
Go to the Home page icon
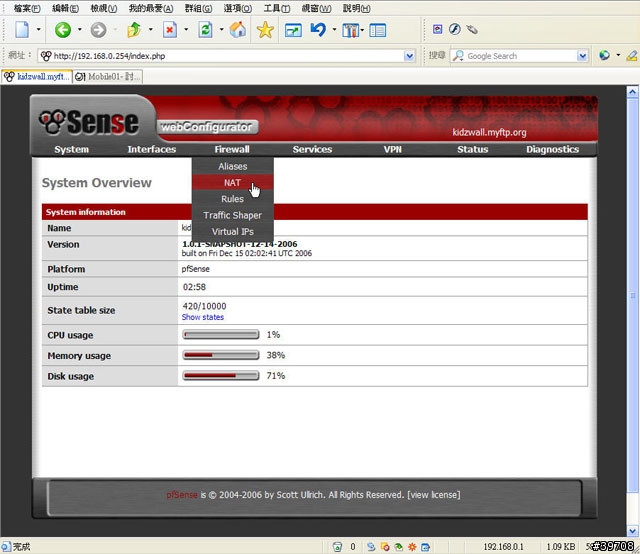[238, 30]
